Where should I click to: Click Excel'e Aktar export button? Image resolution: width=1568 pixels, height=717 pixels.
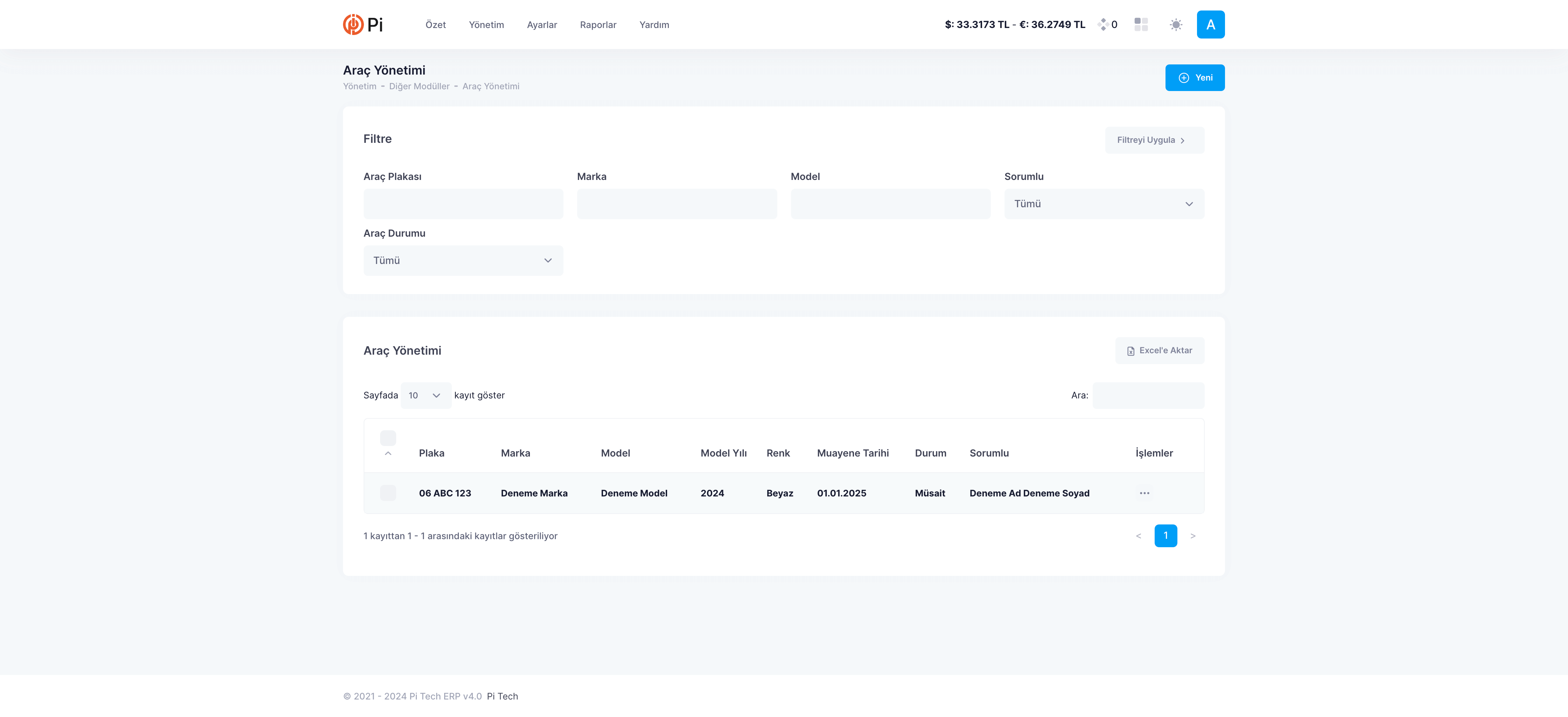[x=1159, y=350]
